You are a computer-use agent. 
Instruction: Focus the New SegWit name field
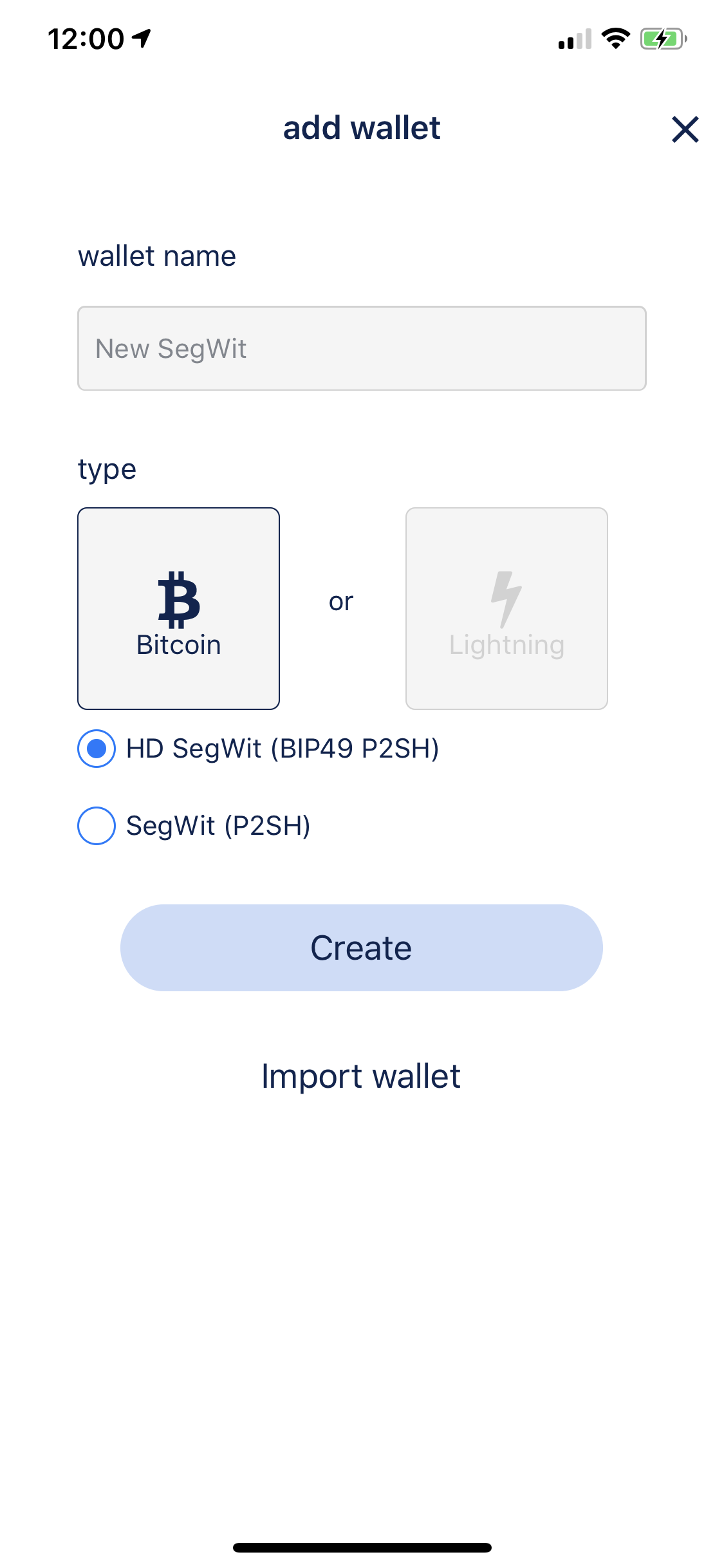[x=360, y=348]
